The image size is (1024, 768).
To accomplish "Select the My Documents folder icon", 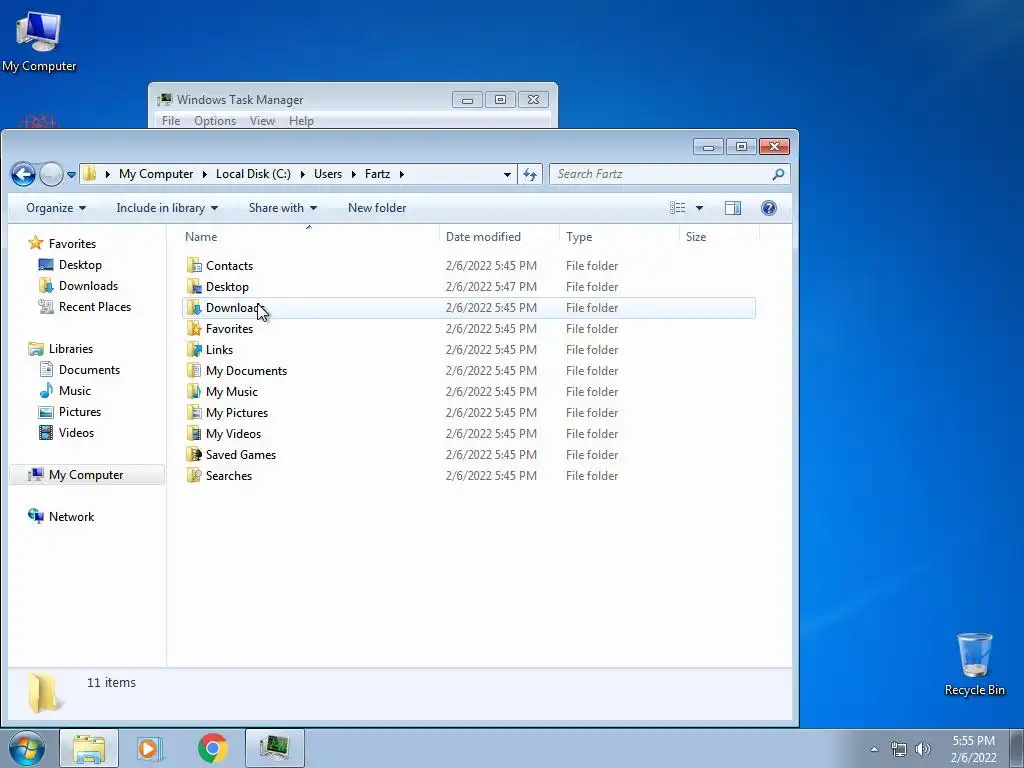I will pyautogui.click(x=194, y=370).
